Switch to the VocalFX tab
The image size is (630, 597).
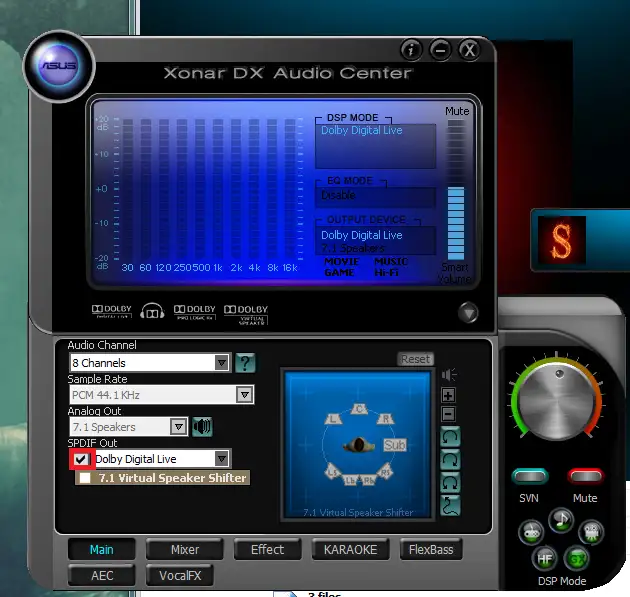pos(180,576)
